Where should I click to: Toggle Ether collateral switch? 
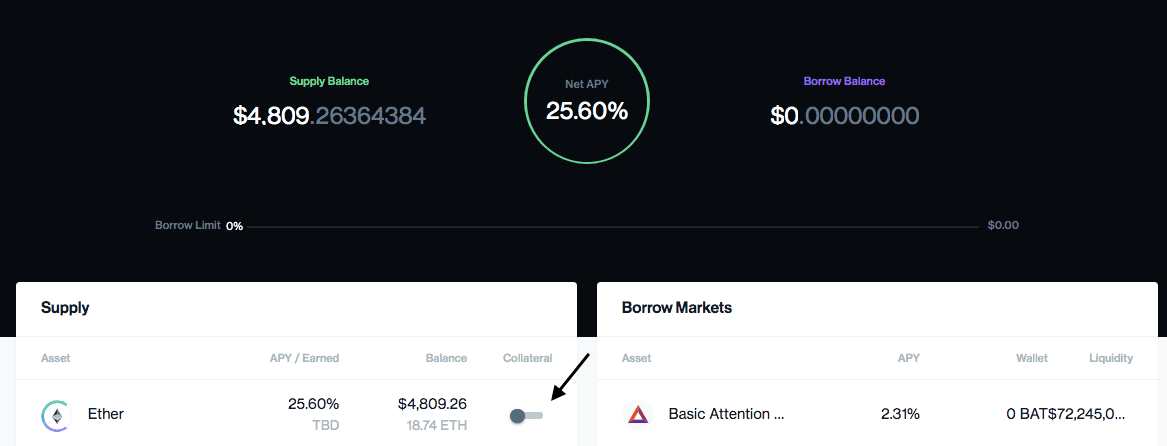click(x=526, y=415)
